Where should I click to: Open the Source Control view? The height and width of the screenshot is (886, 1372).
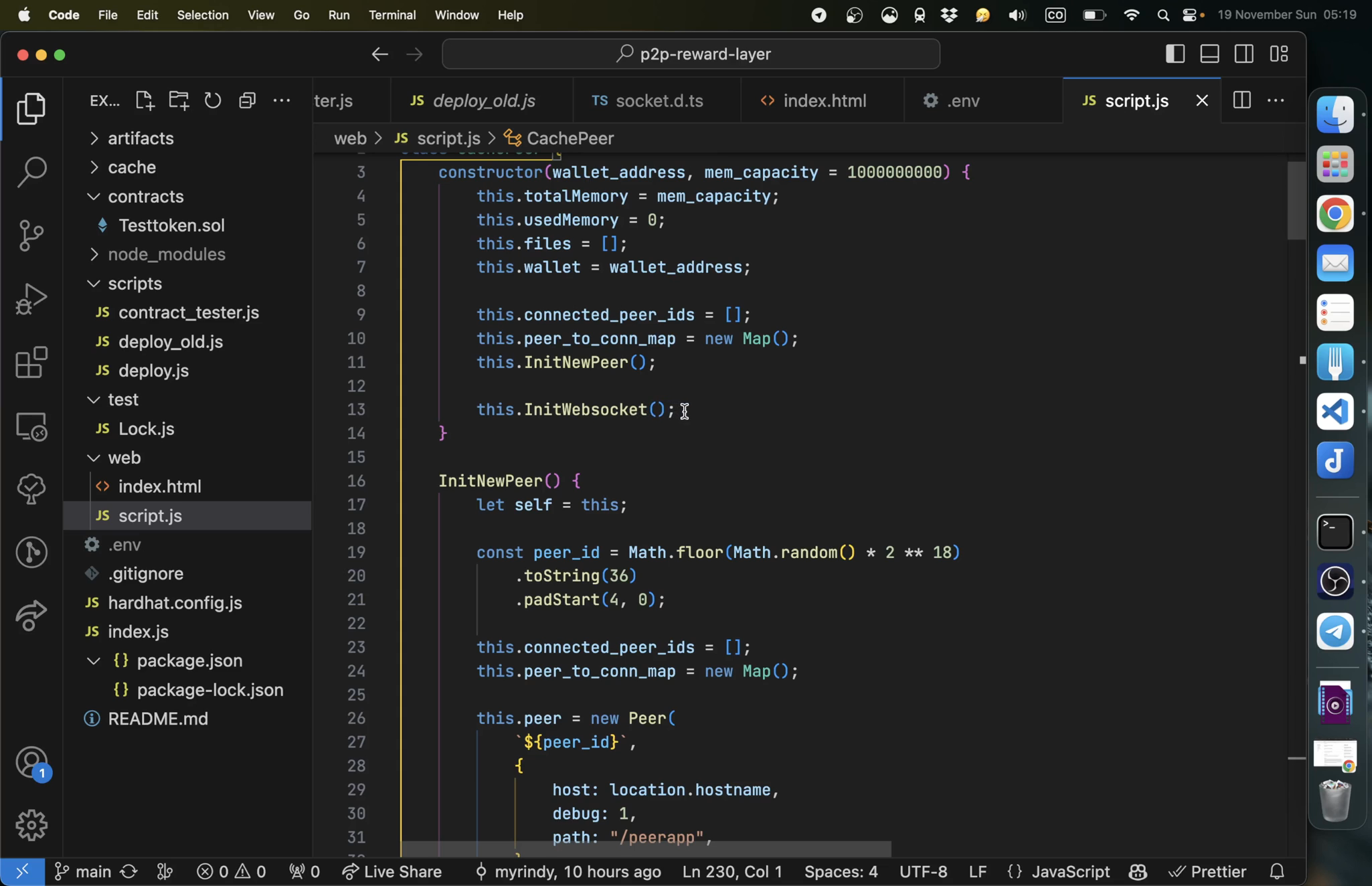tap(31, 236)
